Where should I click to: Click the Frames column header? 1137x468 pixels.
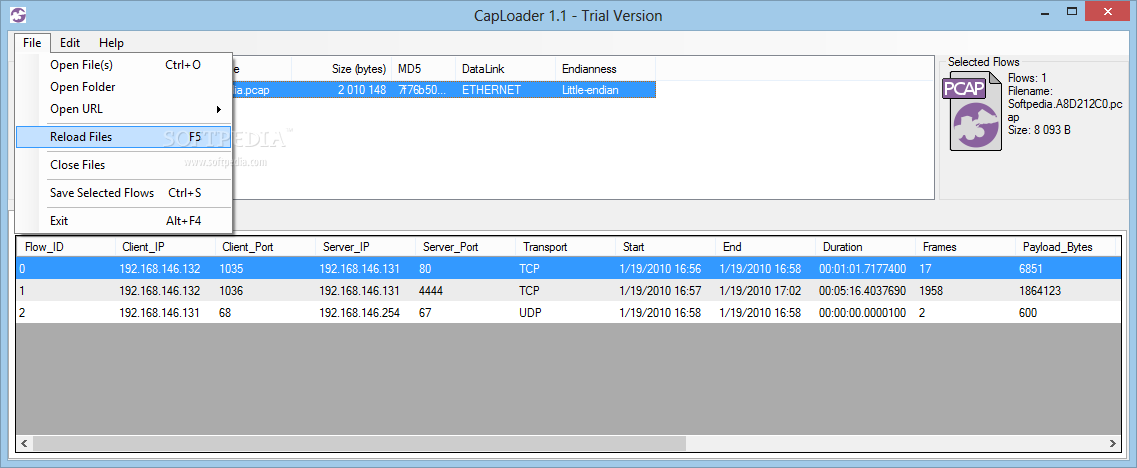tap(966, 247)
